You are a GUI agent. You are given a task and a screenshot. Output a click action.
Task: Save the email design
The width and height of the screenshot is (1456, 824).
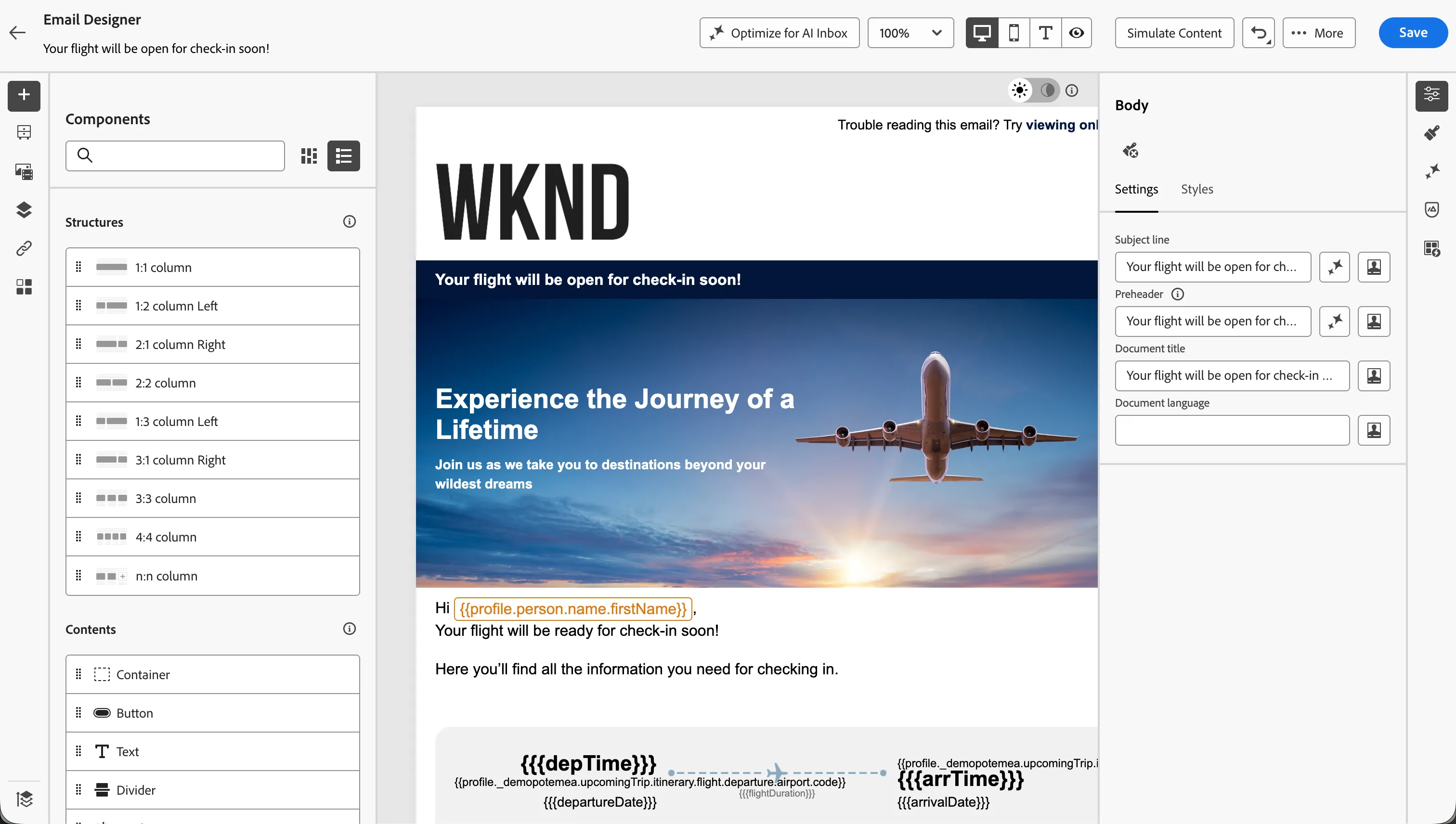click(1413, 33)
